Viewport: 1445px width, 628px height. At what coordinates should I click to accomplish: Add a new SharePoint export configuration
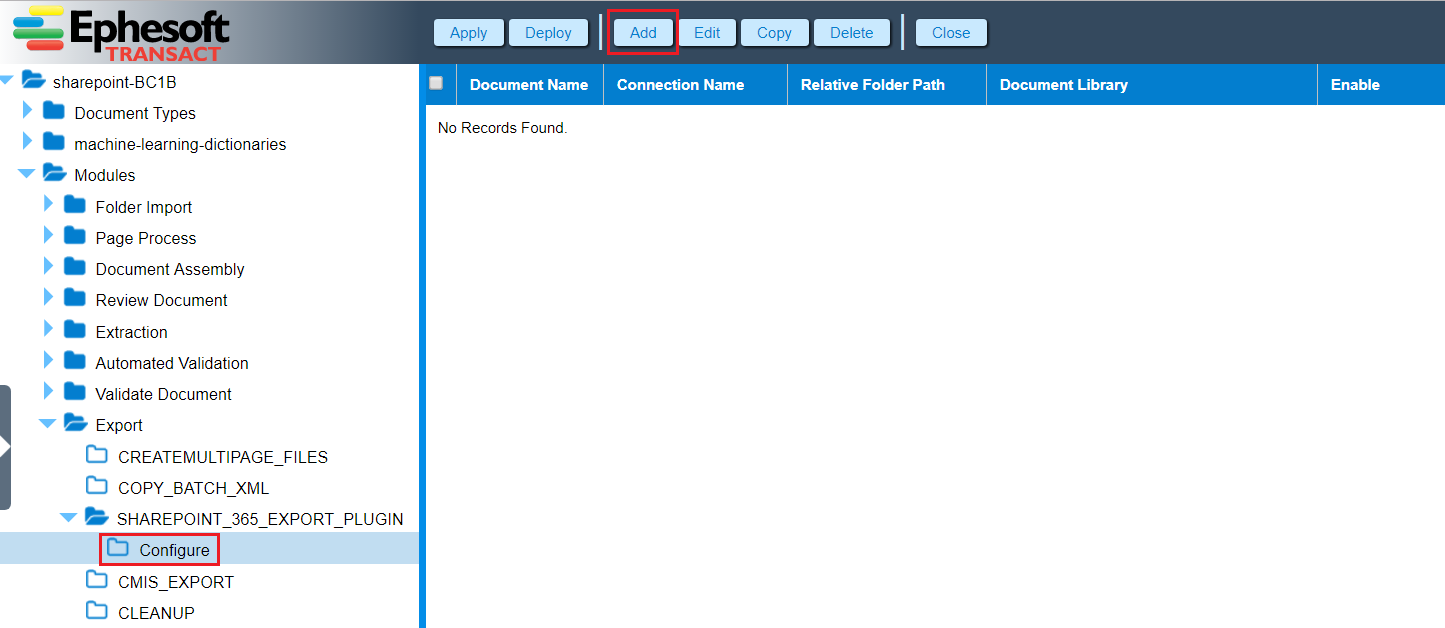pyautogui.click(x=643, y=32)
